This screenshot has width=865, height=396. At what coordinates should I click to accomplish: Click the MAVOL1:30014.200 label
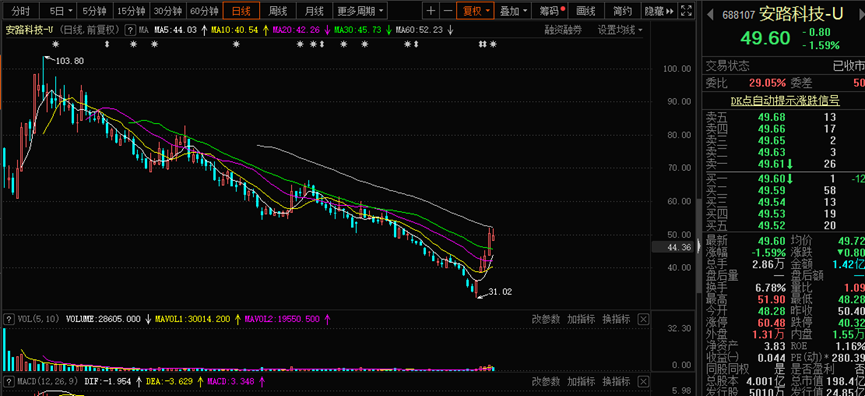pyautogui.click(x=194, y=319)
